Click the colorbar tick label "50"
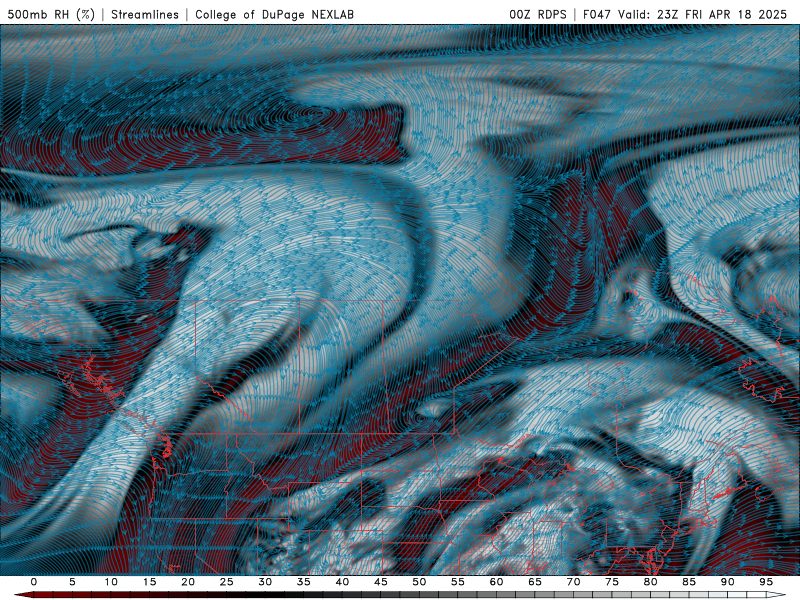 [419, 582]
